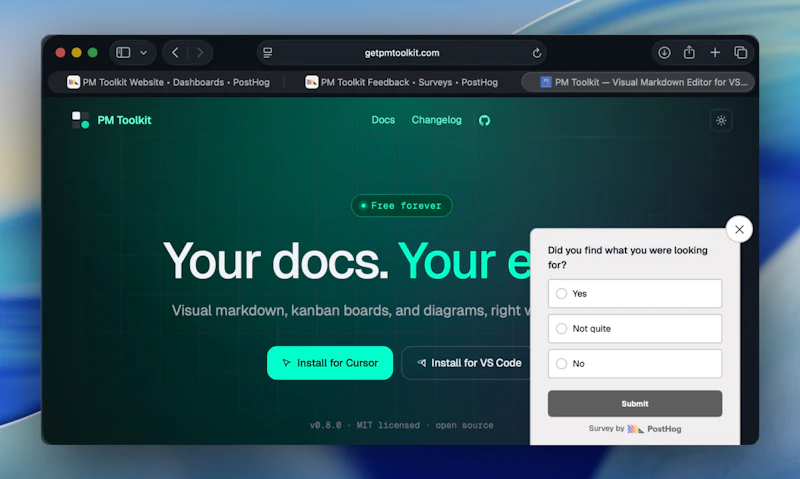
Task: Select the No survey option
Action: (x=635, y=364)
